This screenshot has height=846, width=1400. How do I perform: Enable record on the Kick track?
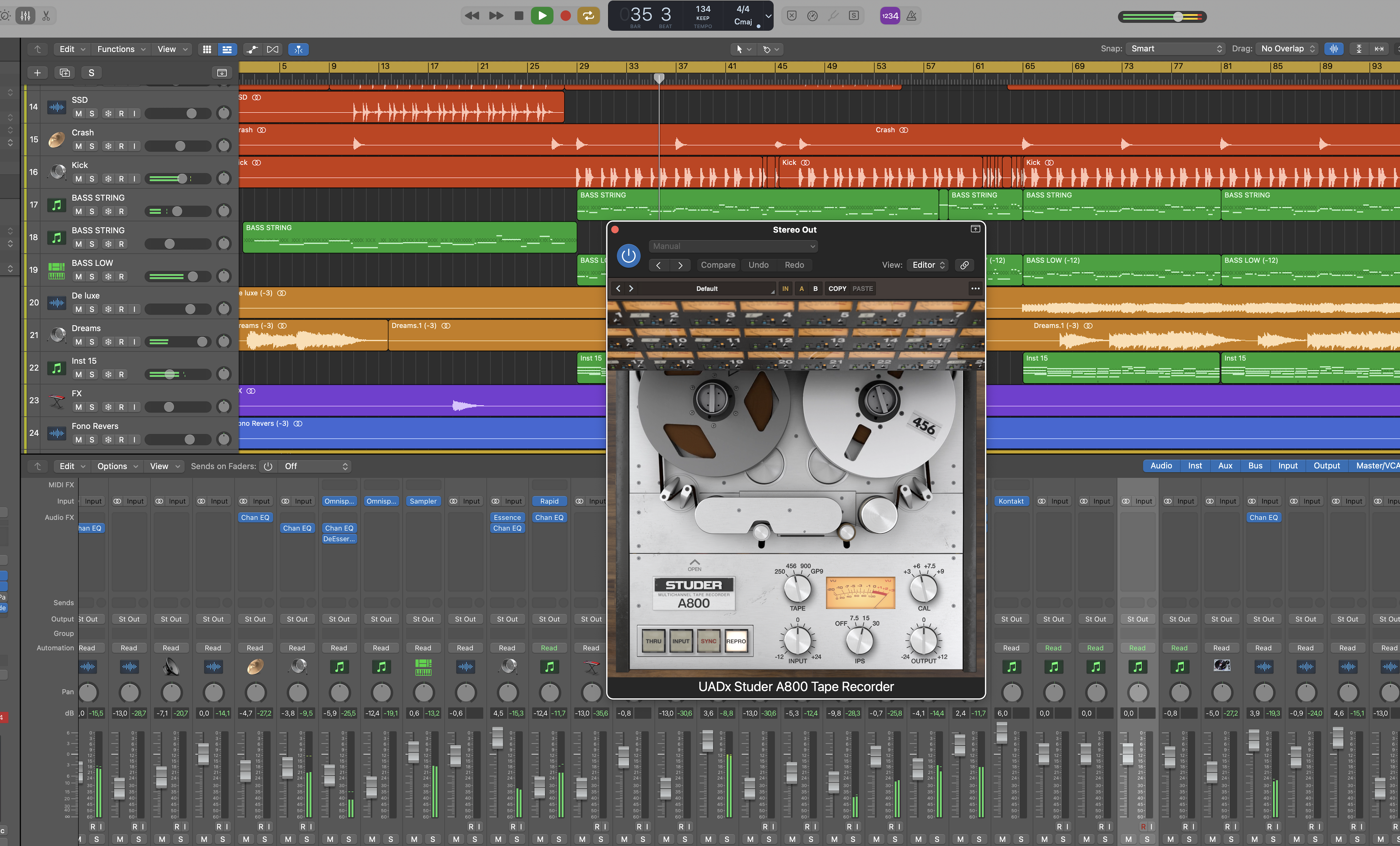point(121,178)
